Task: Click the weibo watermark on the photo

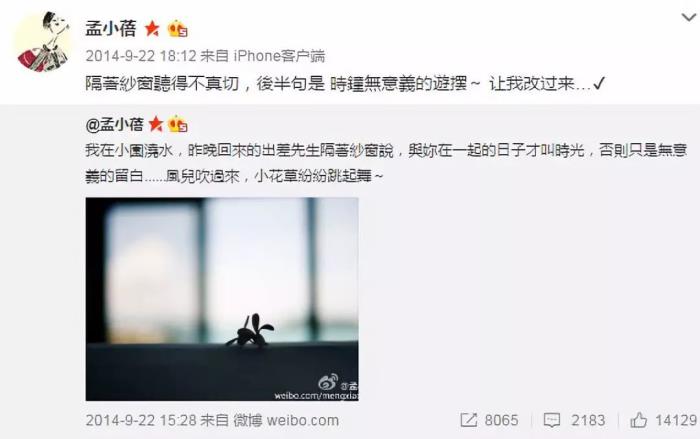Action: point(316,388)
